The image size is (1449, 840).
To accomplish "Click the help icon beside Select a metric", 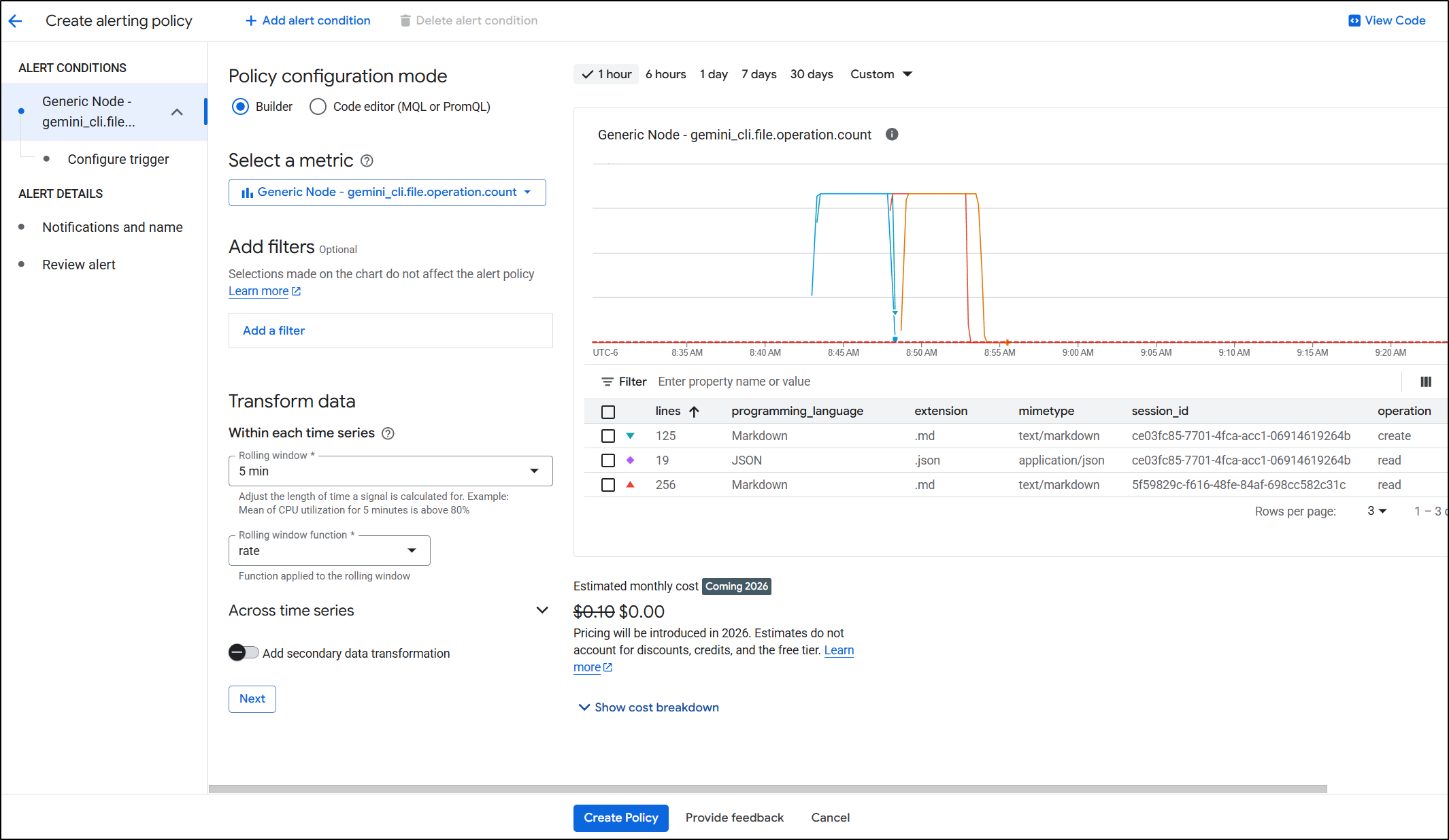I will [367, 161].
